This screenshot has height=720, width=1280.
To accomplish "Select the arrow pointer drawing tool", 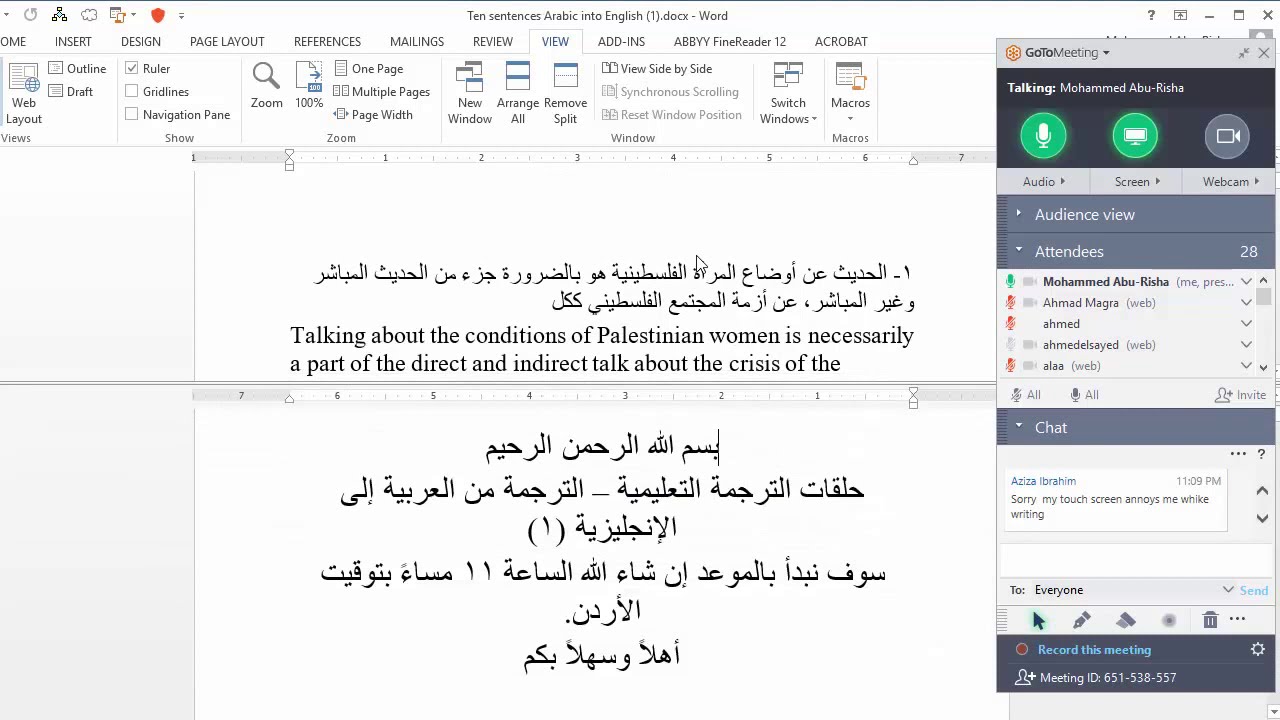I will click(1038, 621).
